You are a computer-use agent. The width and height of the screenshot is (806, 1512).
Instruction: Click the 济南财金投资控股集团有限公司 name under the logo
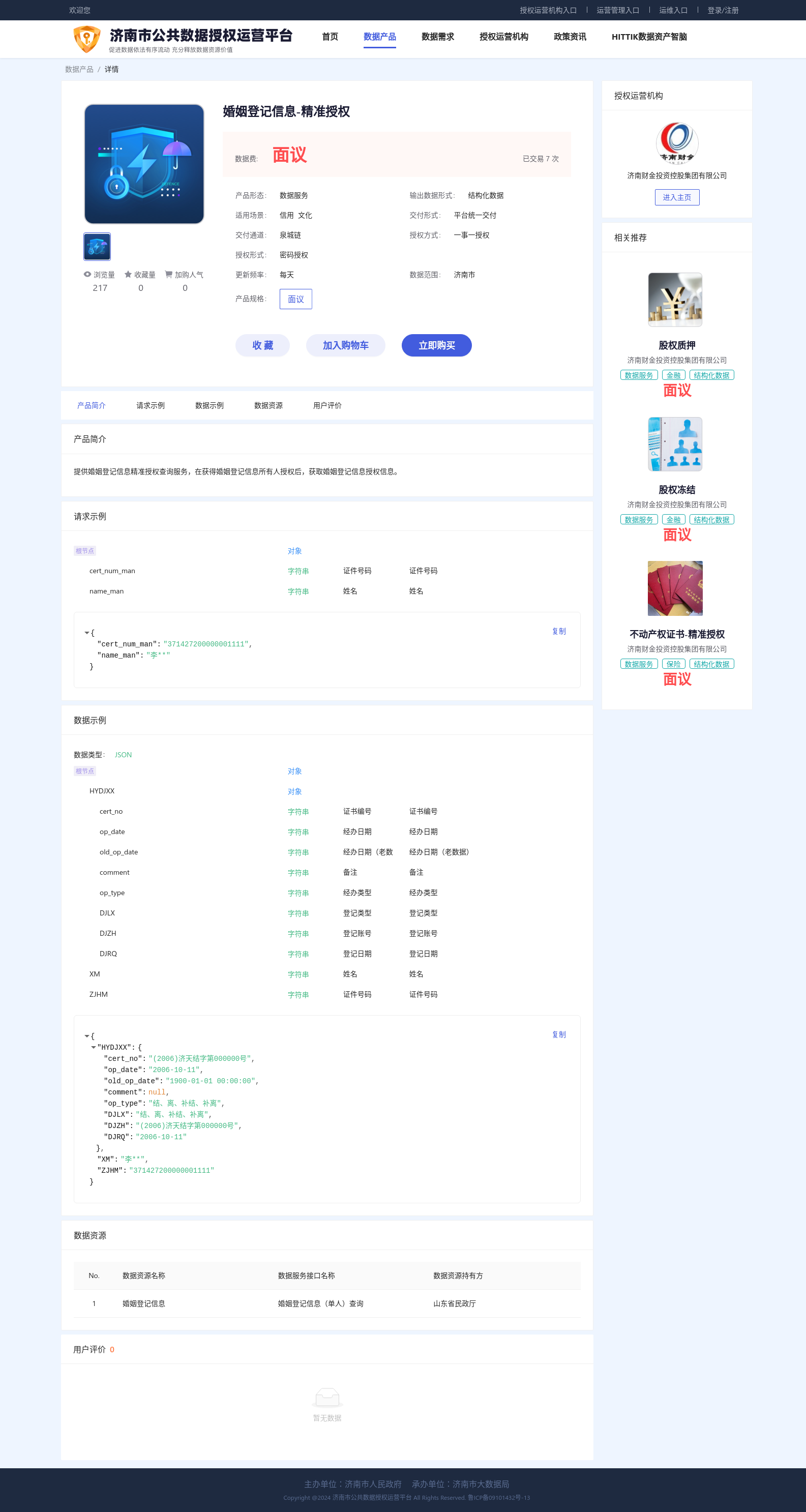tap(677, 175)
